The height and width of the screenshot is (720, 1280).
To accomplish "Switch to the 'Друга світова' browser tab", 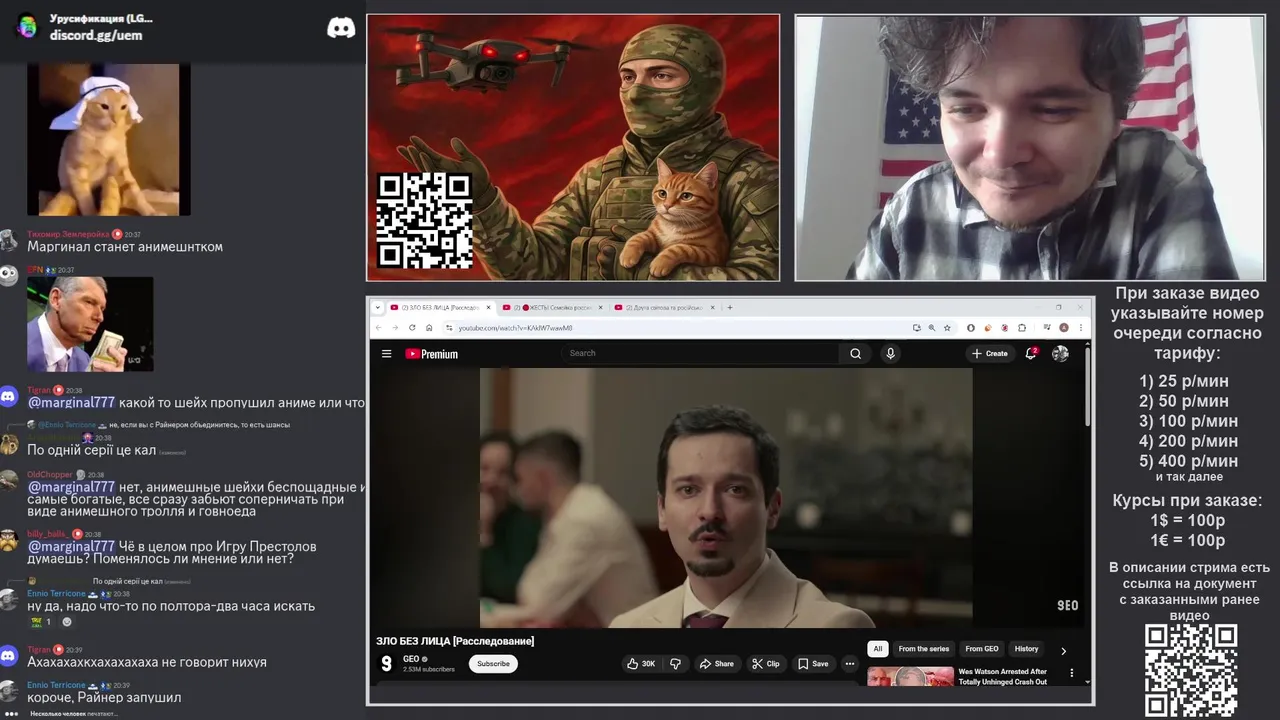I will pyautogui.click(x=665, y=307).
